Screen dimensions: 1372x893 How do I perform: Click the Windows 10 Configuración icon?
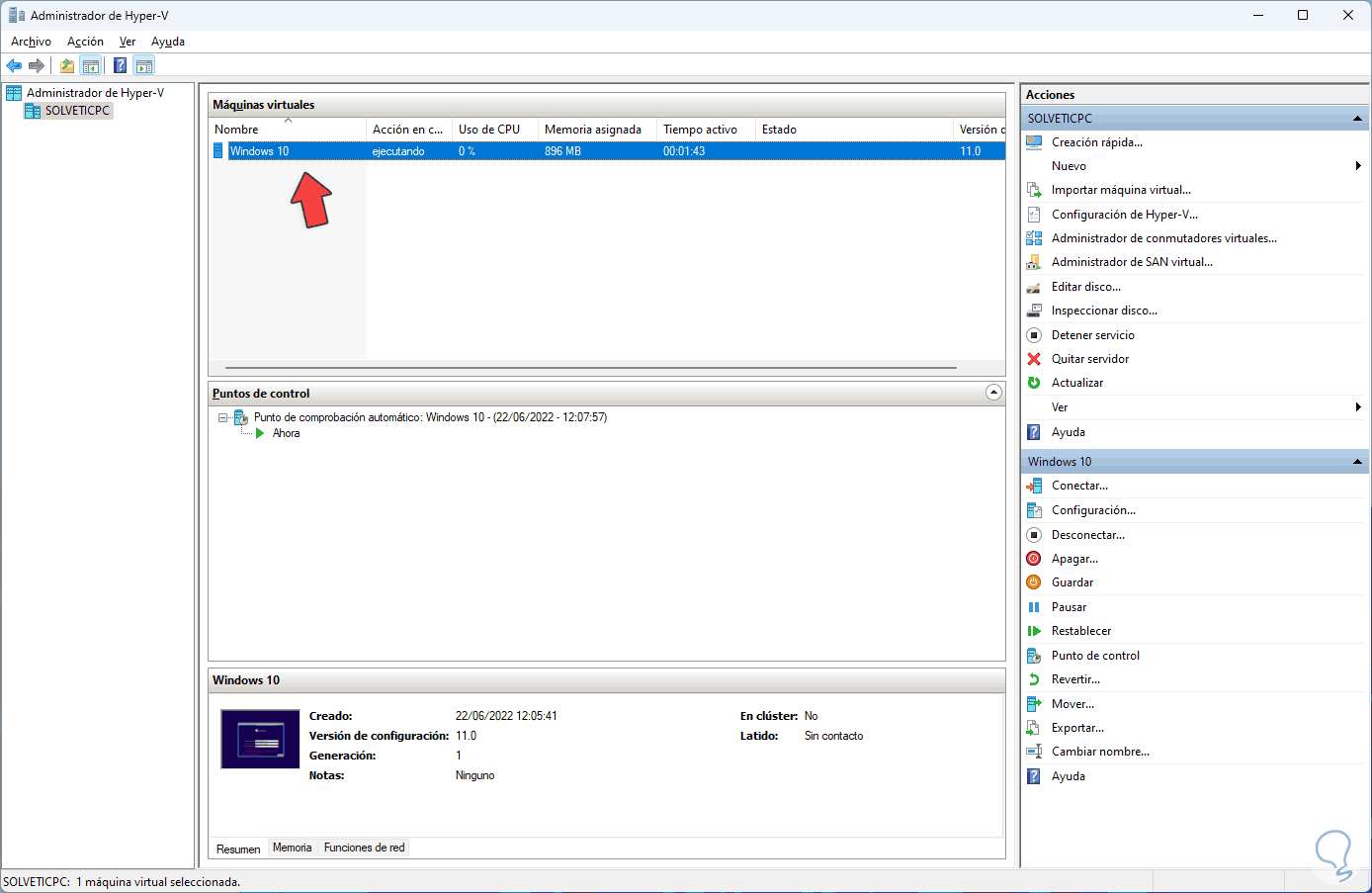(x=1034, y=510)
